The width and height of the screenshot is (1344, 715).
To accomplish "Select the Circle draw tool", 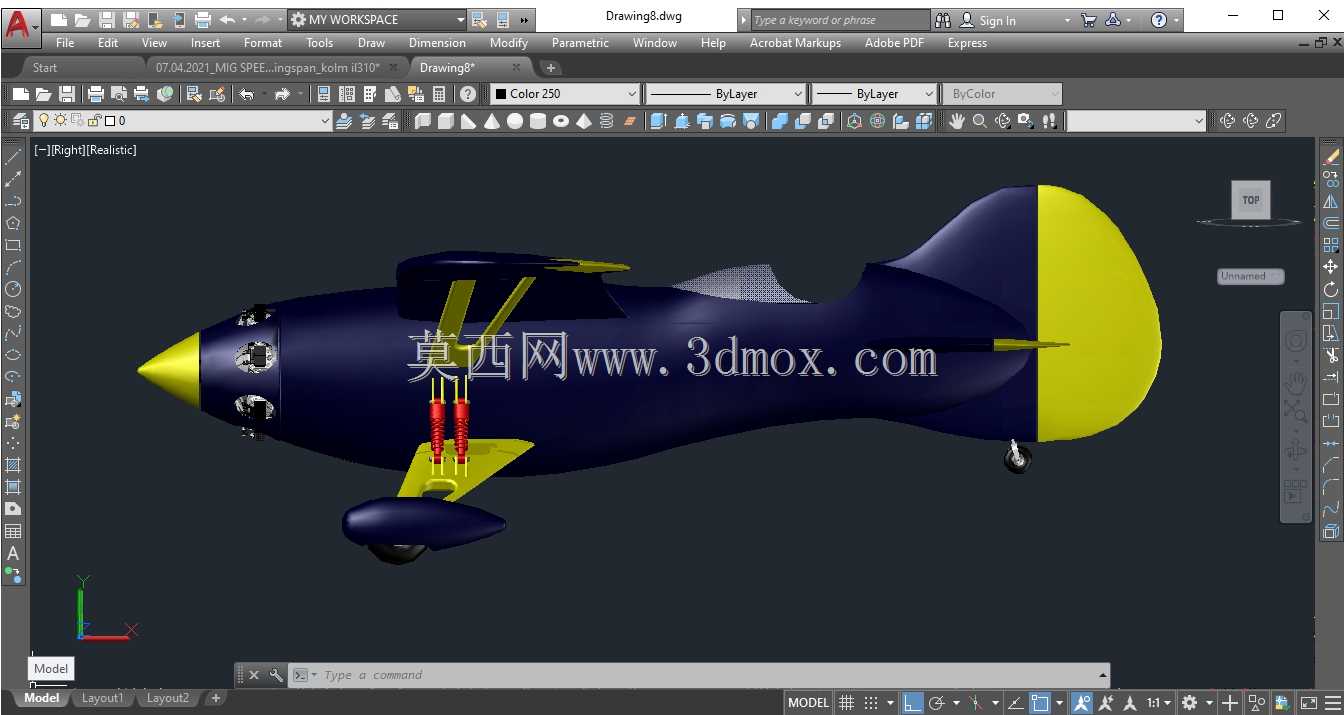I will click(13, 289).
